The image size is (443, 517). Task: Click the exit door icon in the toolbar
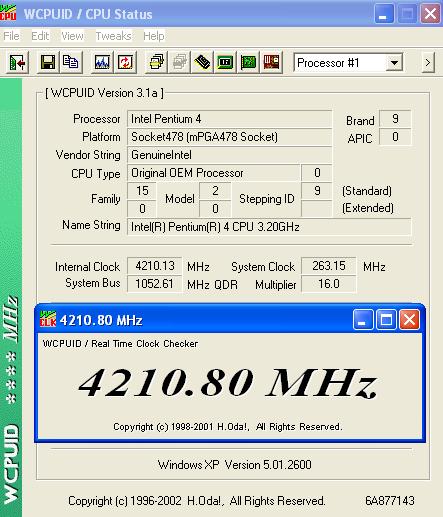click(x=17, y=62)
